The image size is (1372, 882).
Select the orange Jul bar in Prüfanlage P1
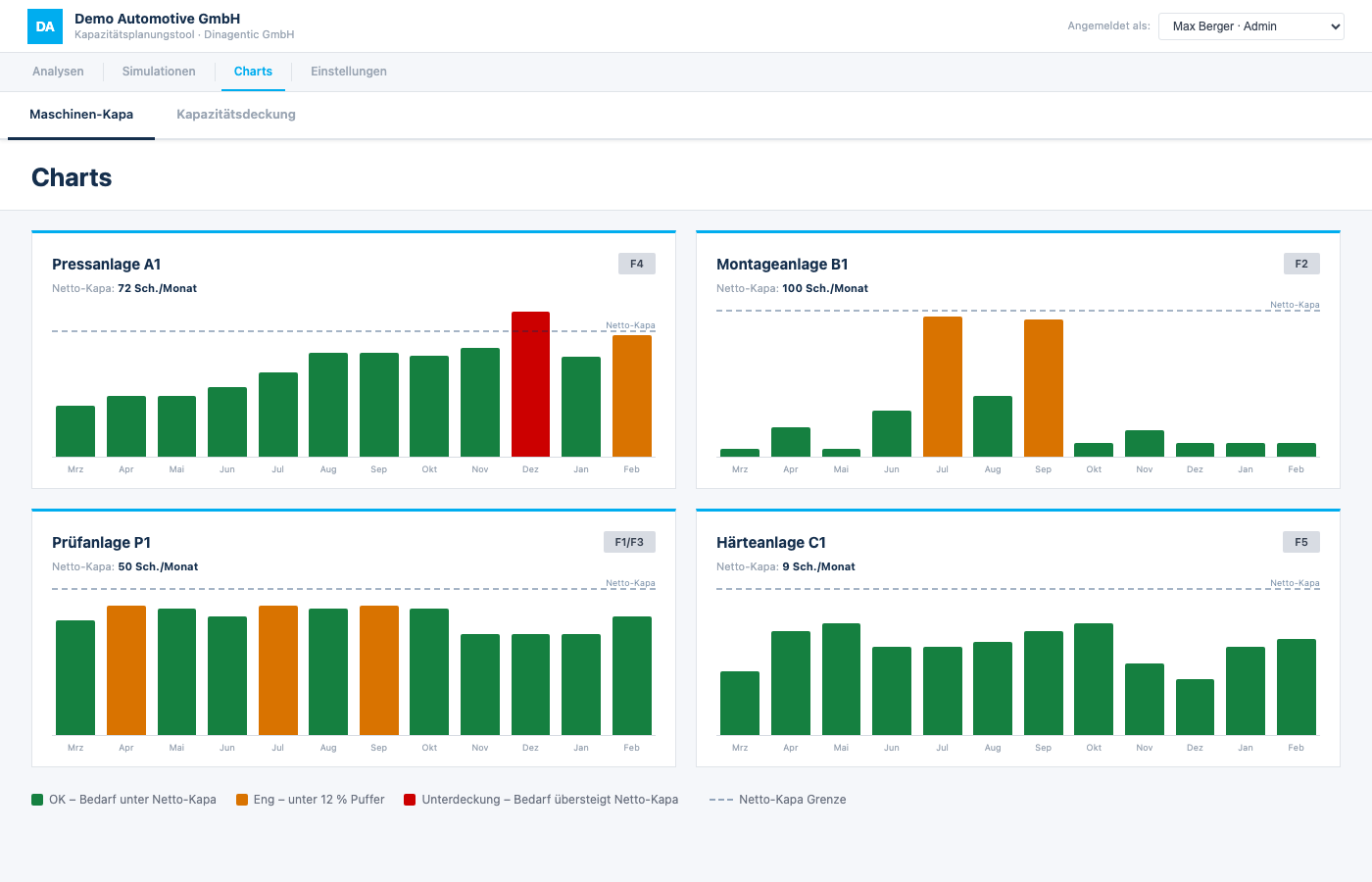[x=278, y=670]
